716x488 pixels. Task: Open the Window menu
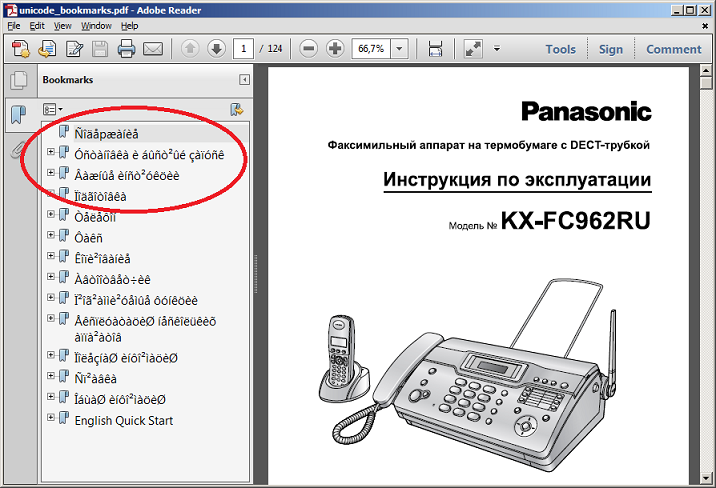click(x=96, y=25)
